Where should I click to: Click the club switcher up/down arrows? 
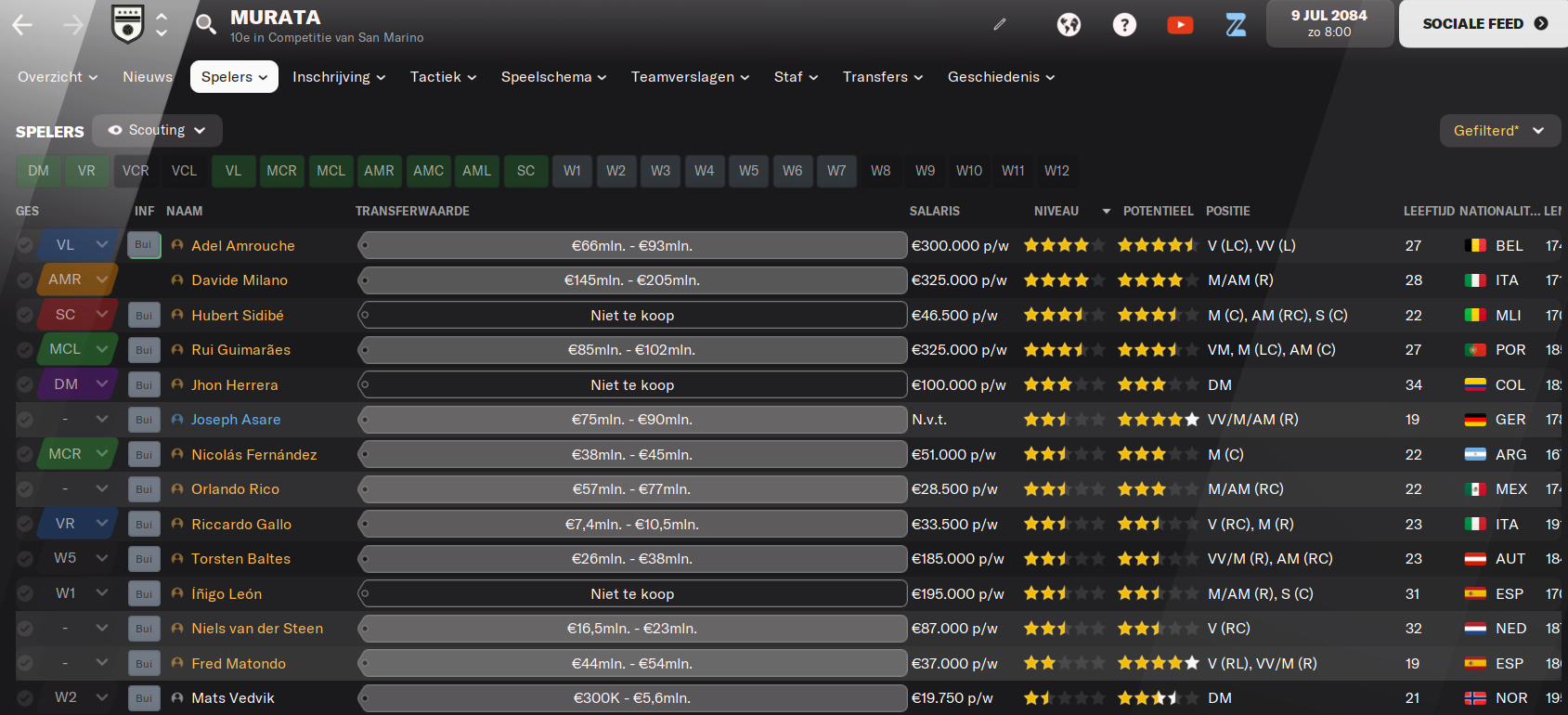pos(162,24)
